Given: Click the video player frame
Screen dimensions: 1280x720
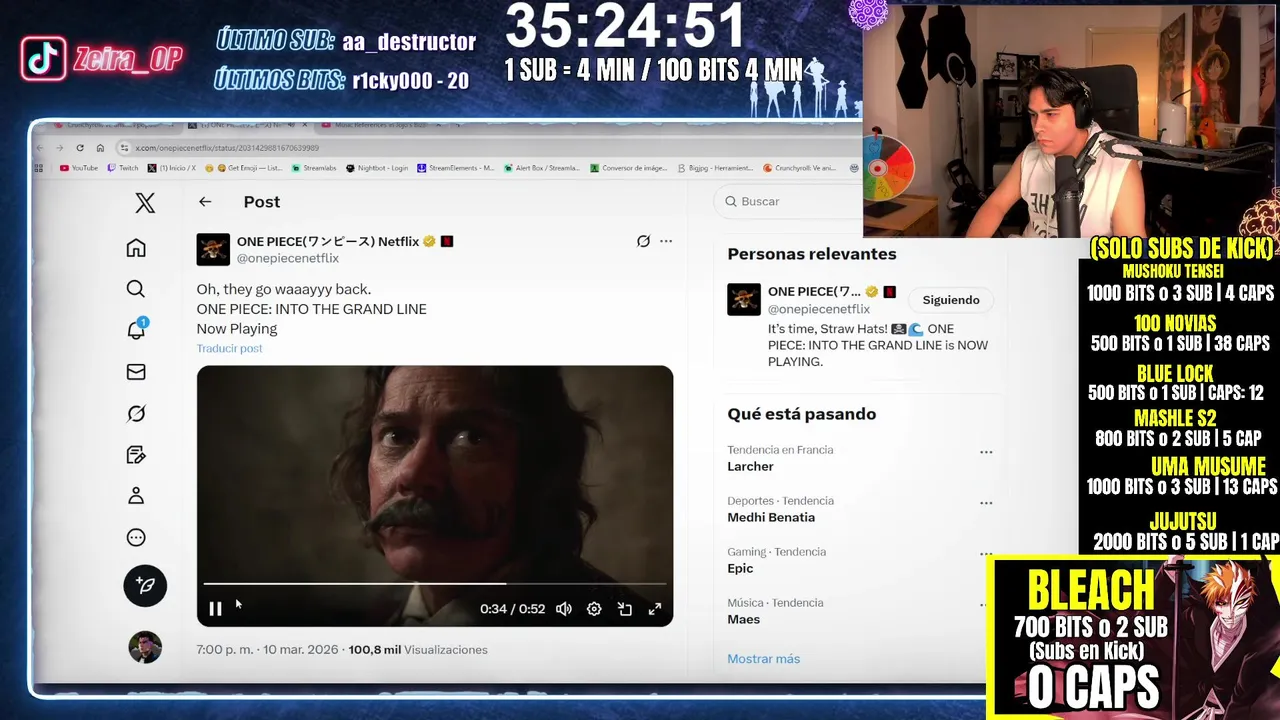Looking at the screenshot, I should (x=435, y=496).
